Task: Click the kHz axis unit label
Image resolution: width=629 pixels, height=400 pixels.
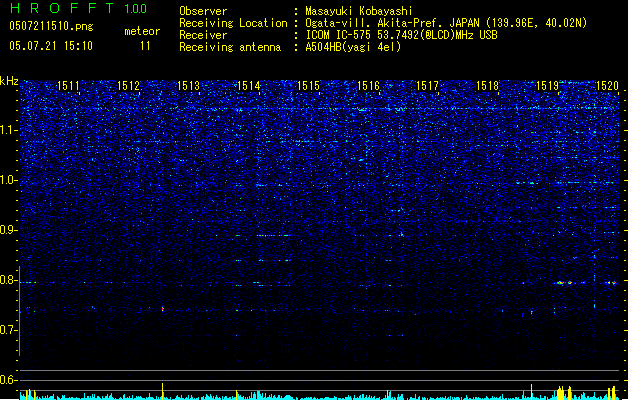Action: tap(9, 81)
